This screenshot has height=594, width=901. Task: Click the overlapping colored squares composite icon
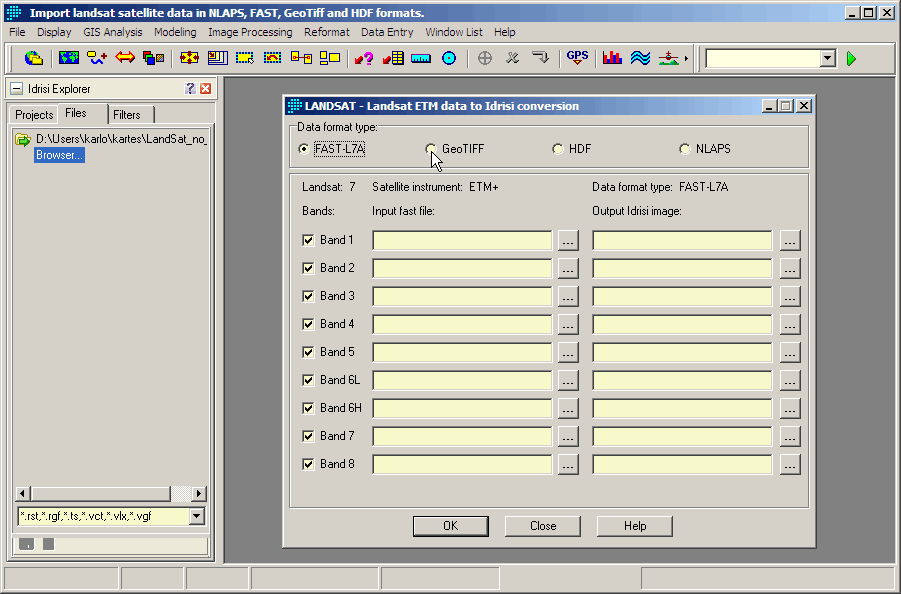click(x=153, y=58)
